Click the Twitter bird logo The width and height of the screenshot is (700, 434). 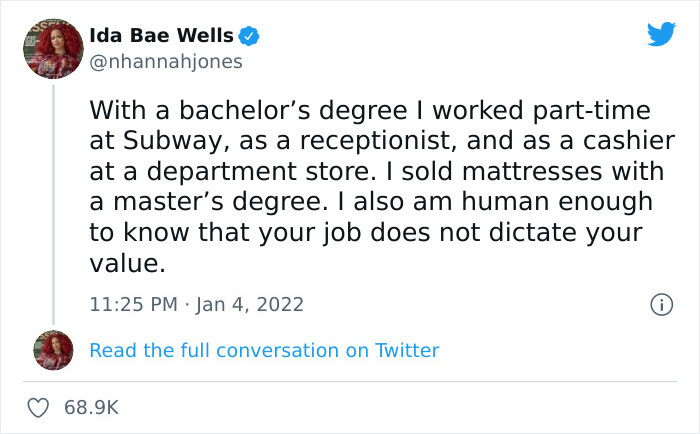pos(661,35)
